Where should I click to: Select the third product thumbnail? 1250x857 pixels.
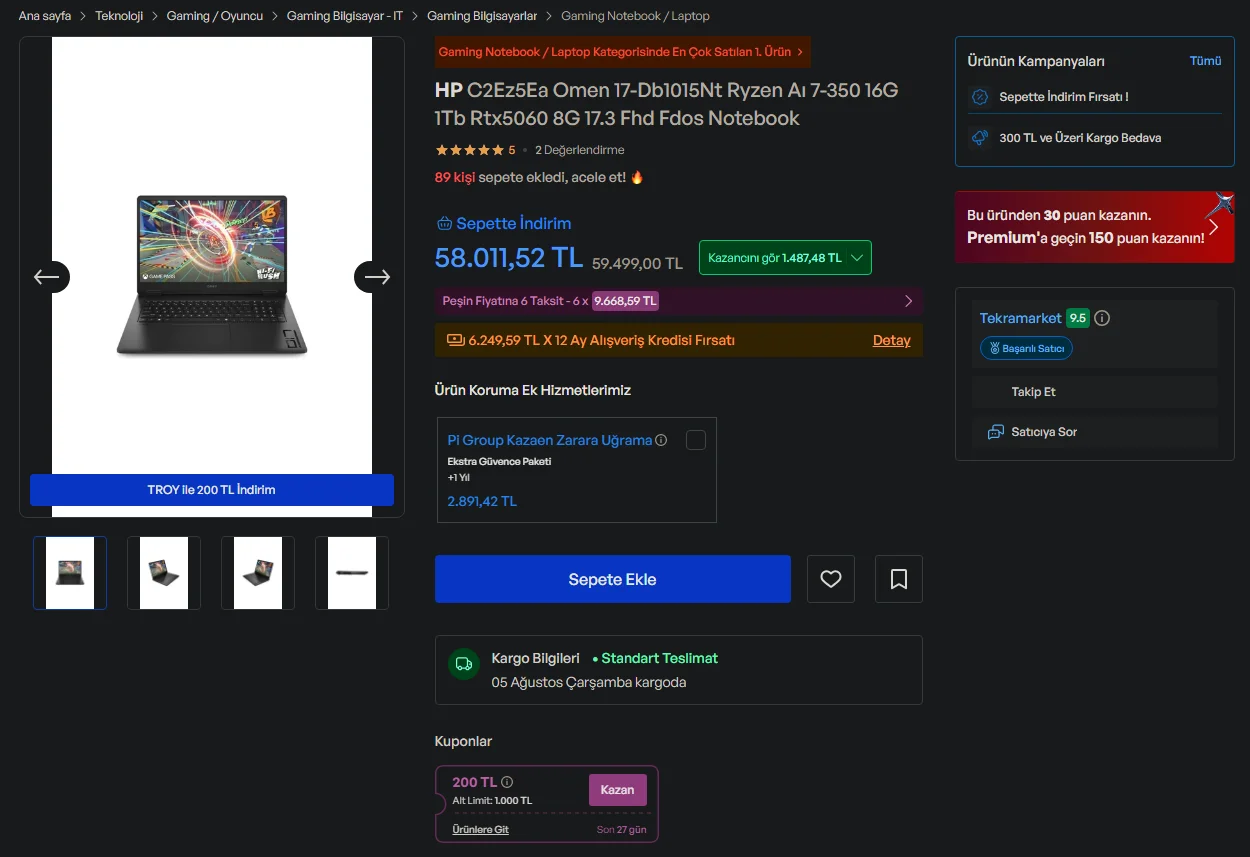[x=258, y=573]
